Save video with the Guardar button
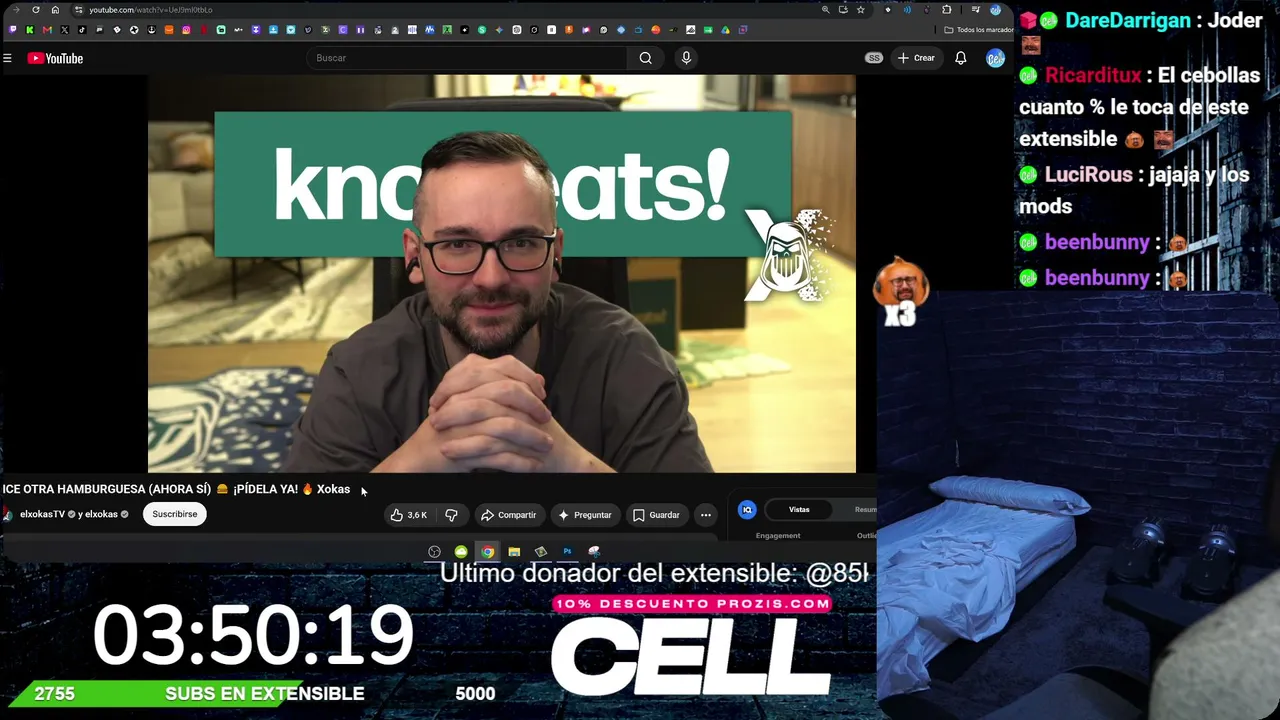Viewport: 1280px width, 720px height. click(x=656, y=515)
